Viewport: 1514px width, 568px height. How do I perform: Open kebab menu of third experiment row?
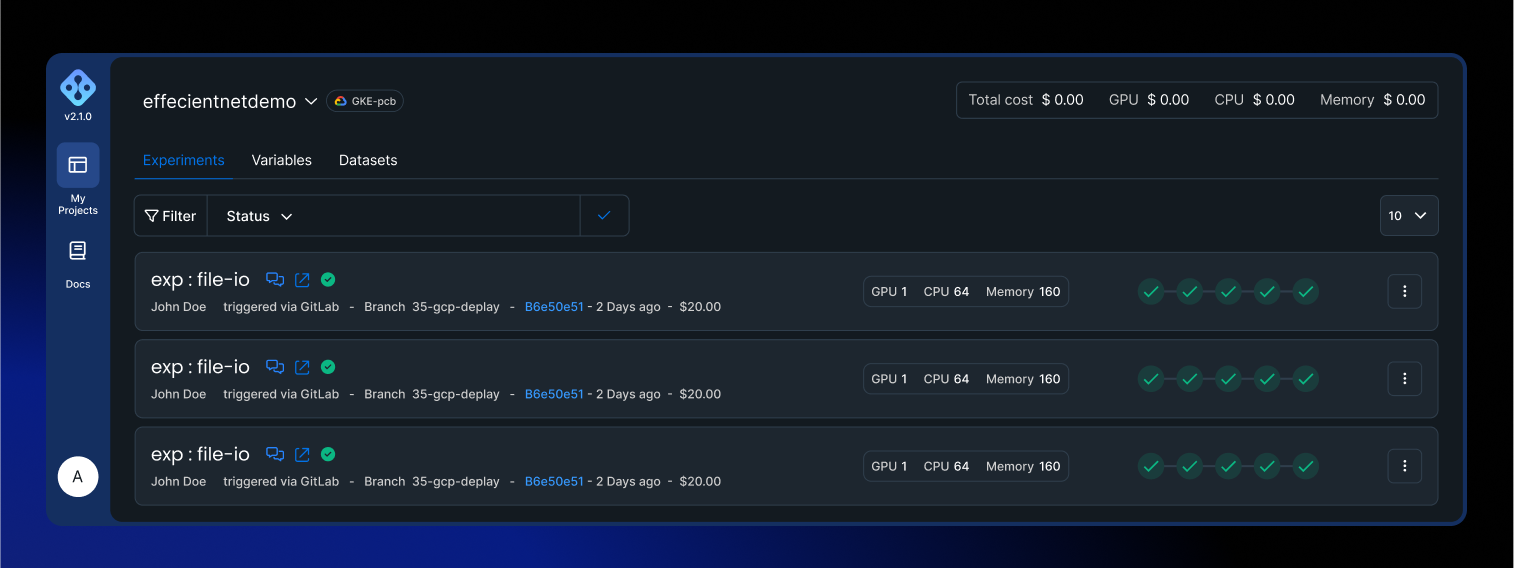point(1405,465)
